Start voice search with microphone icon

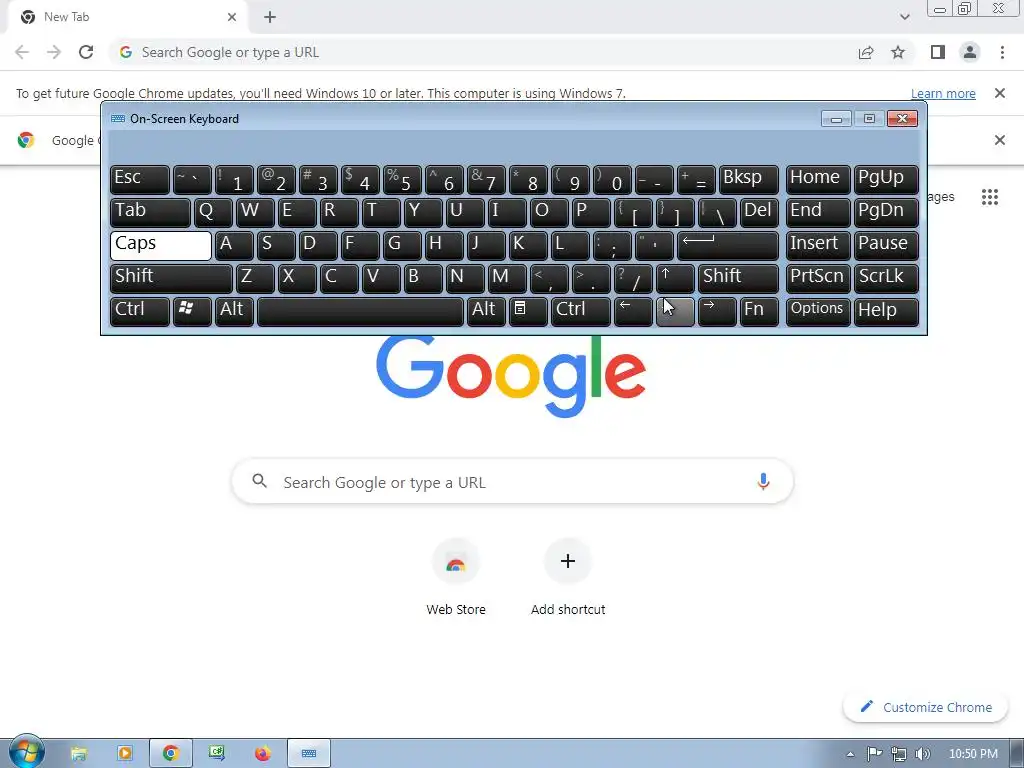click(x=763, y=482)
